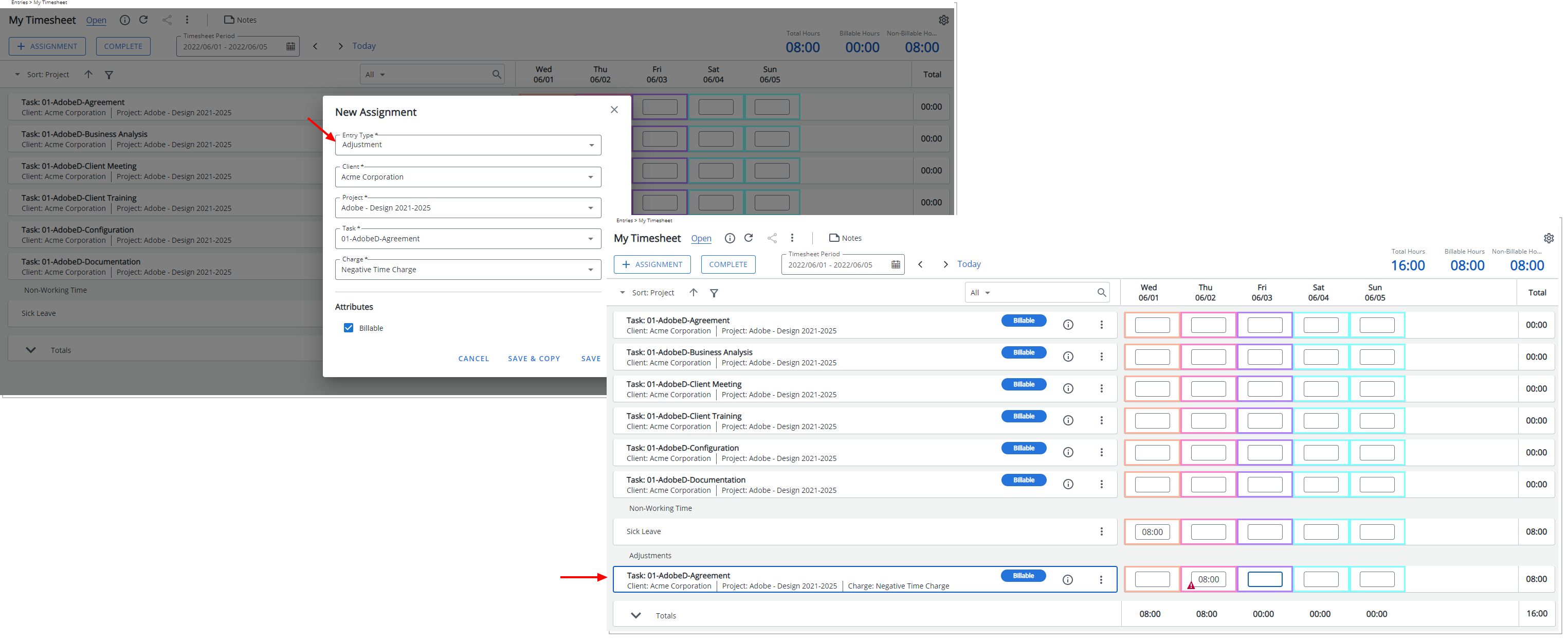The height and width of the screenshot is (640, 1568).
Task: Expand Totals row in right timesheet
Action: point(635,616)
